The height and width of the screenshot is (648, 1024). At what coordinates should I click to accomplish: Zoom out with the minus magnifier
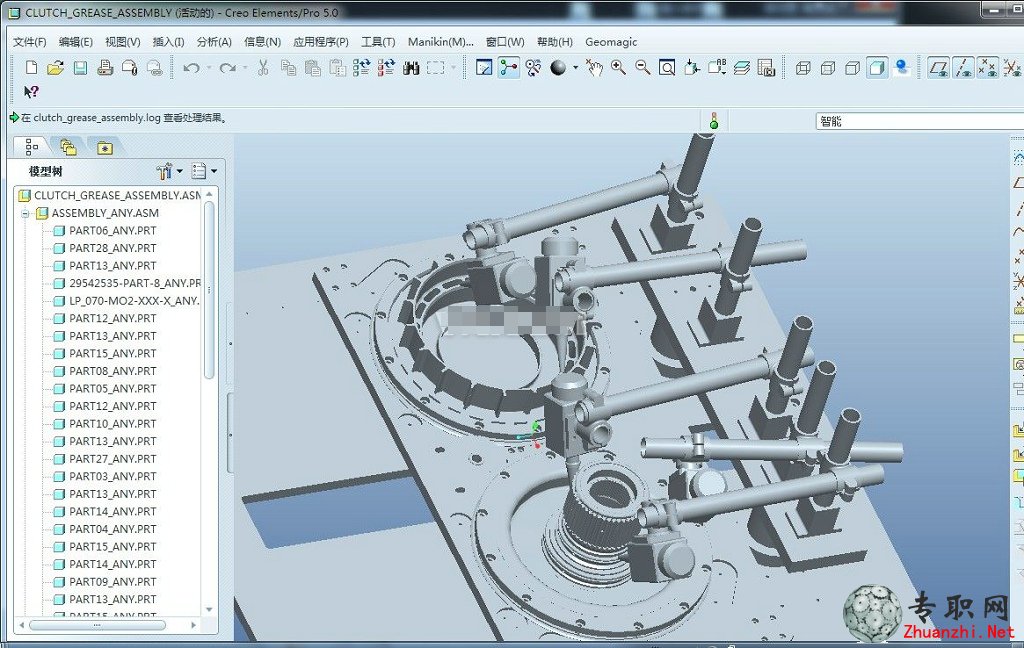pos(643,67)
